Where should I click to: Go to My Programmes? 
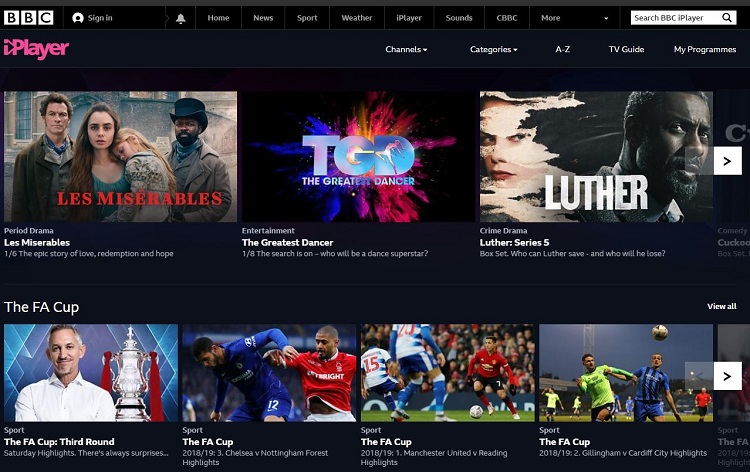pos(705,49)
